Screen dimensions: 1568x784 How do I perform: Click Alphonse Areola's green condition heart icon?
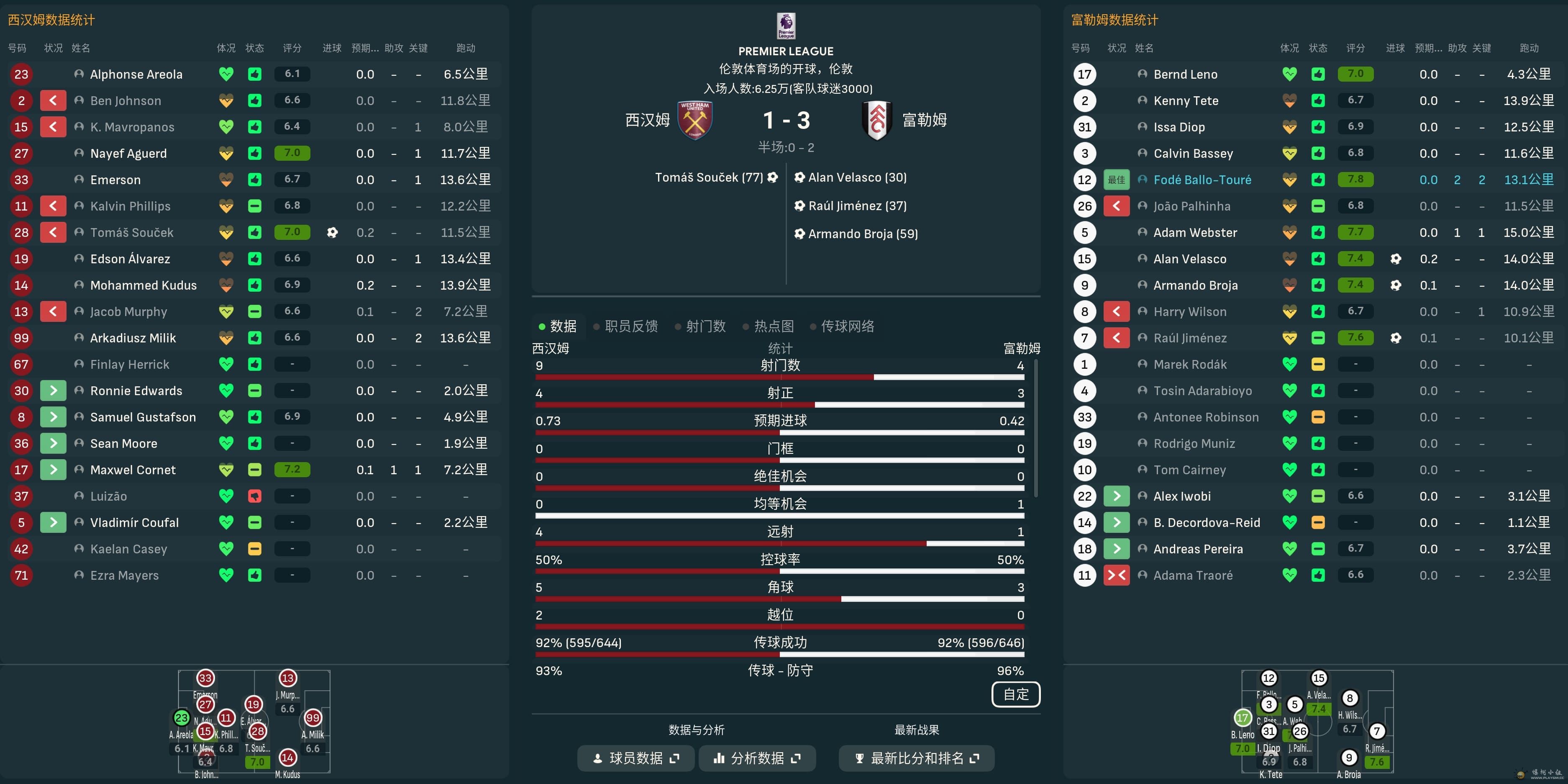click(226, 75)
